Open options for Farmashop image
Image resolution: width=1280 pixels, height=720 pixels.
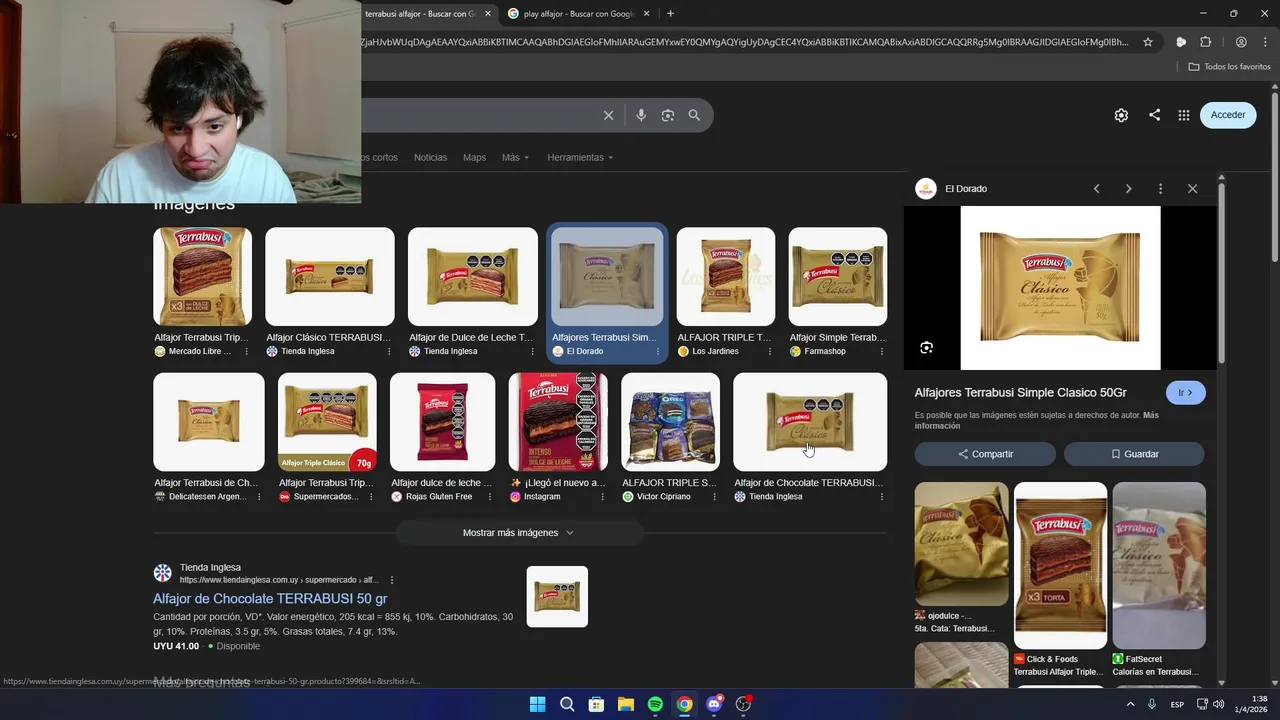(x=881, y=352)
